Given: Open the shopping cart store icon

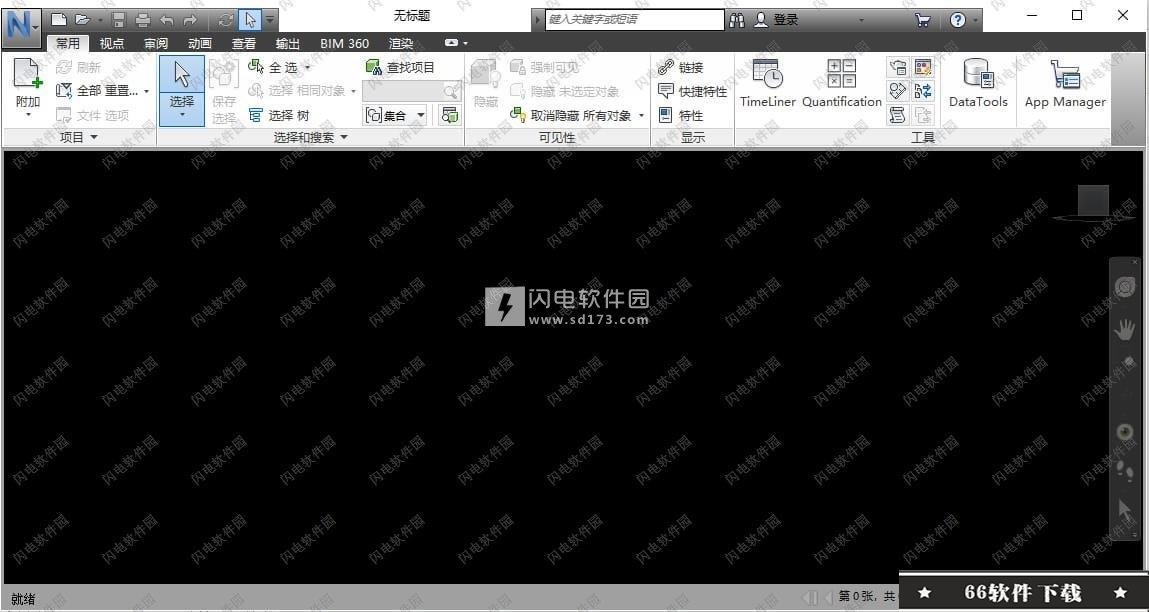Looking at the screenshot, I should coord(923,21).
